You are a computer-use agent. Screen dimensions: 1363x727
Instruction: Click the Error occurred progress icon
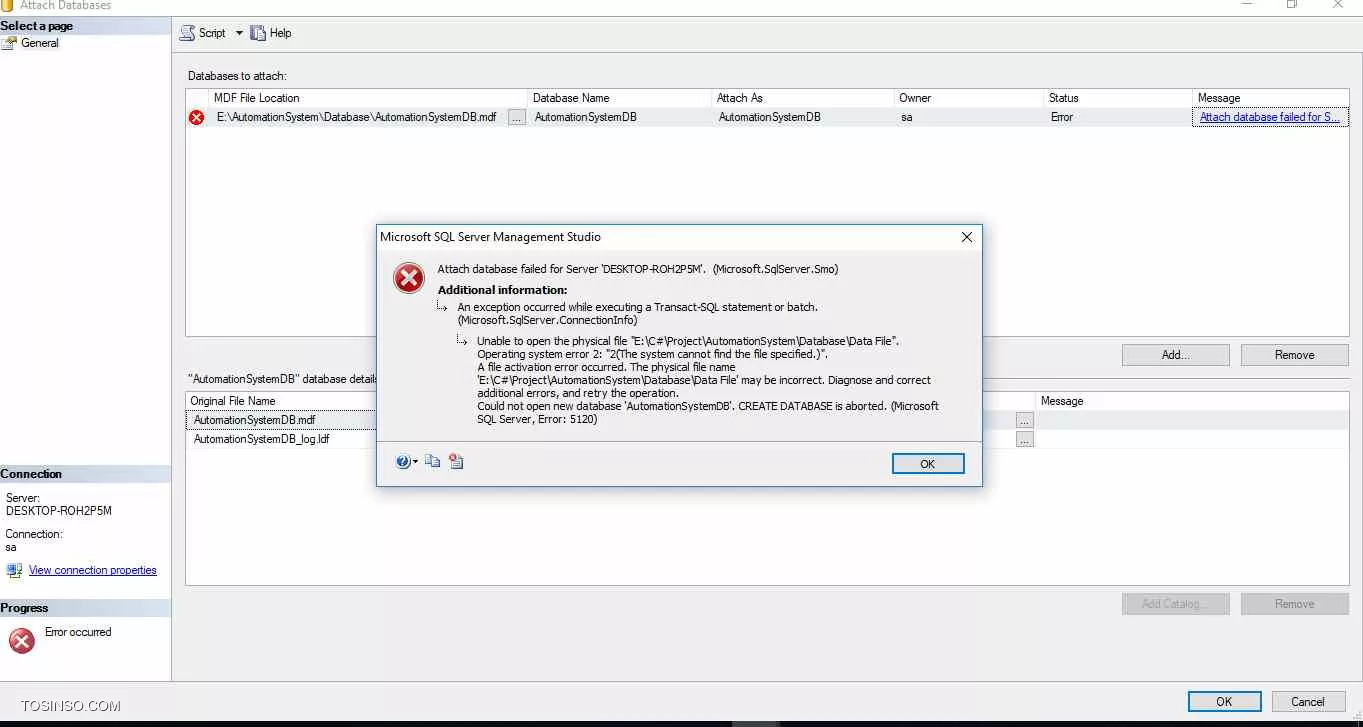tap(22, 640)
